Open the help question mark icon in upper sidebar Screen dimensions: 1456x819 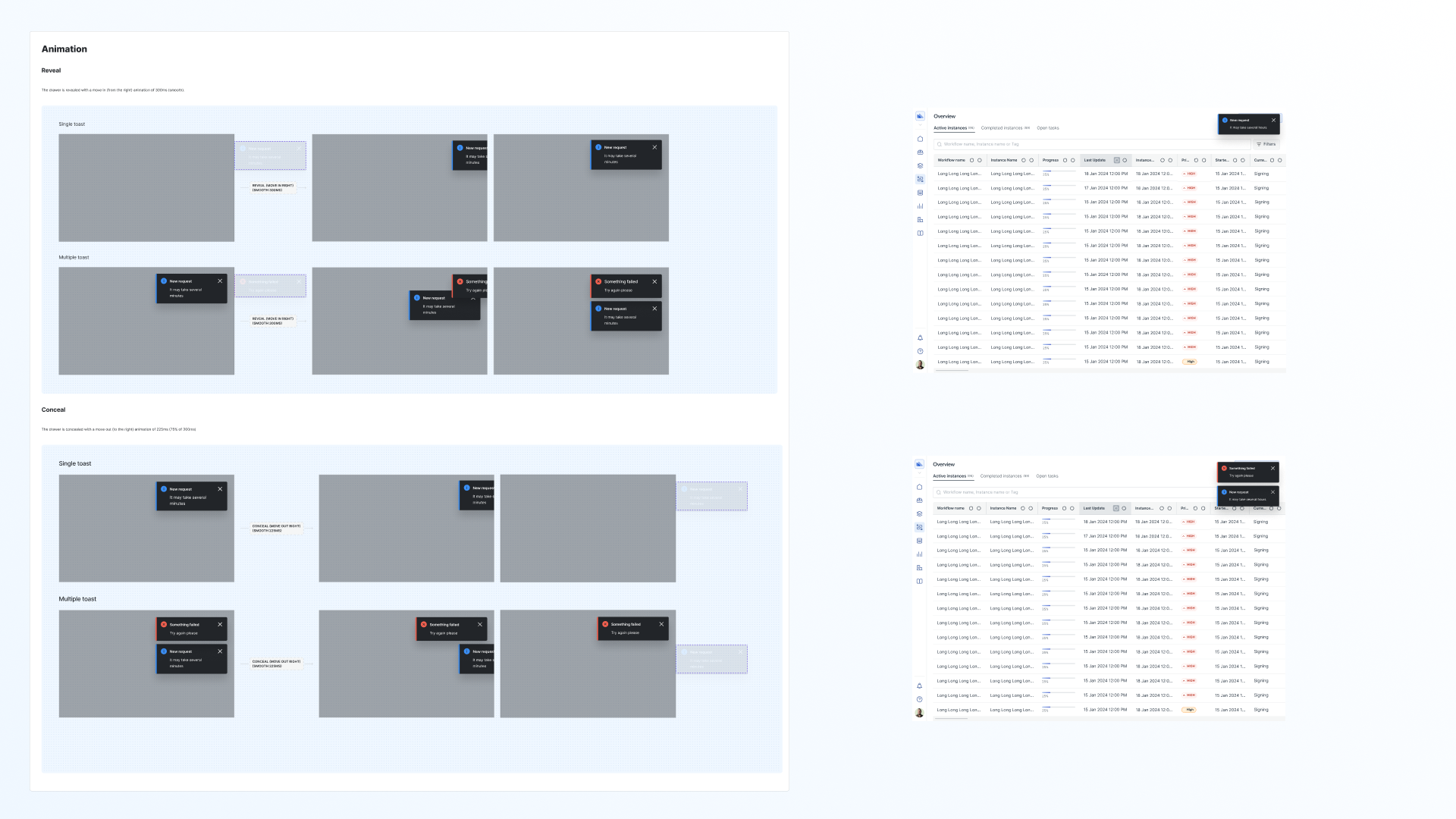pyautogui.click(x=920, y=351)
